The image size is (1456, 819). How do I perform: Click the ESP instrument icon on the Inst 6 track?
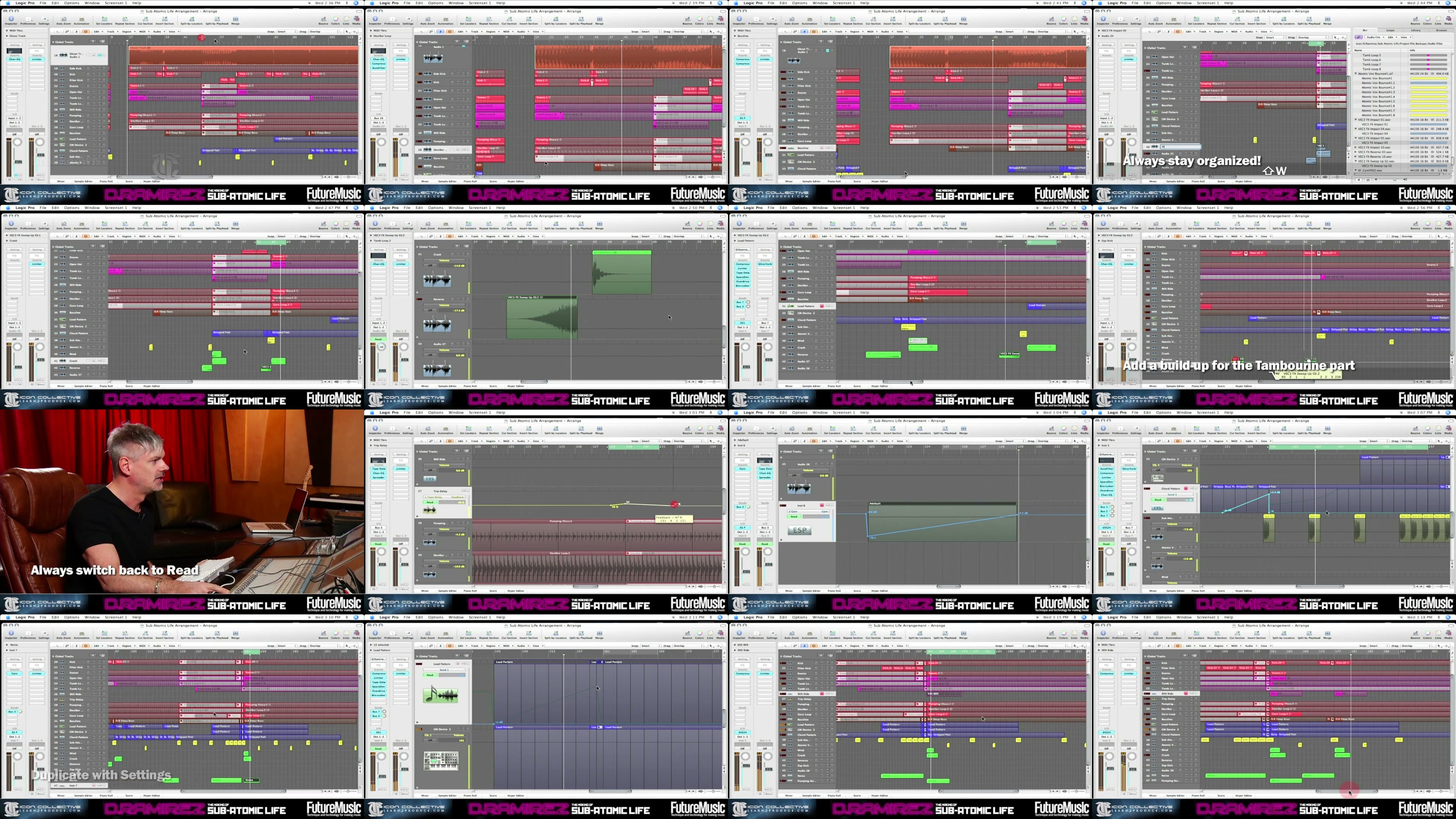point(800,530)
